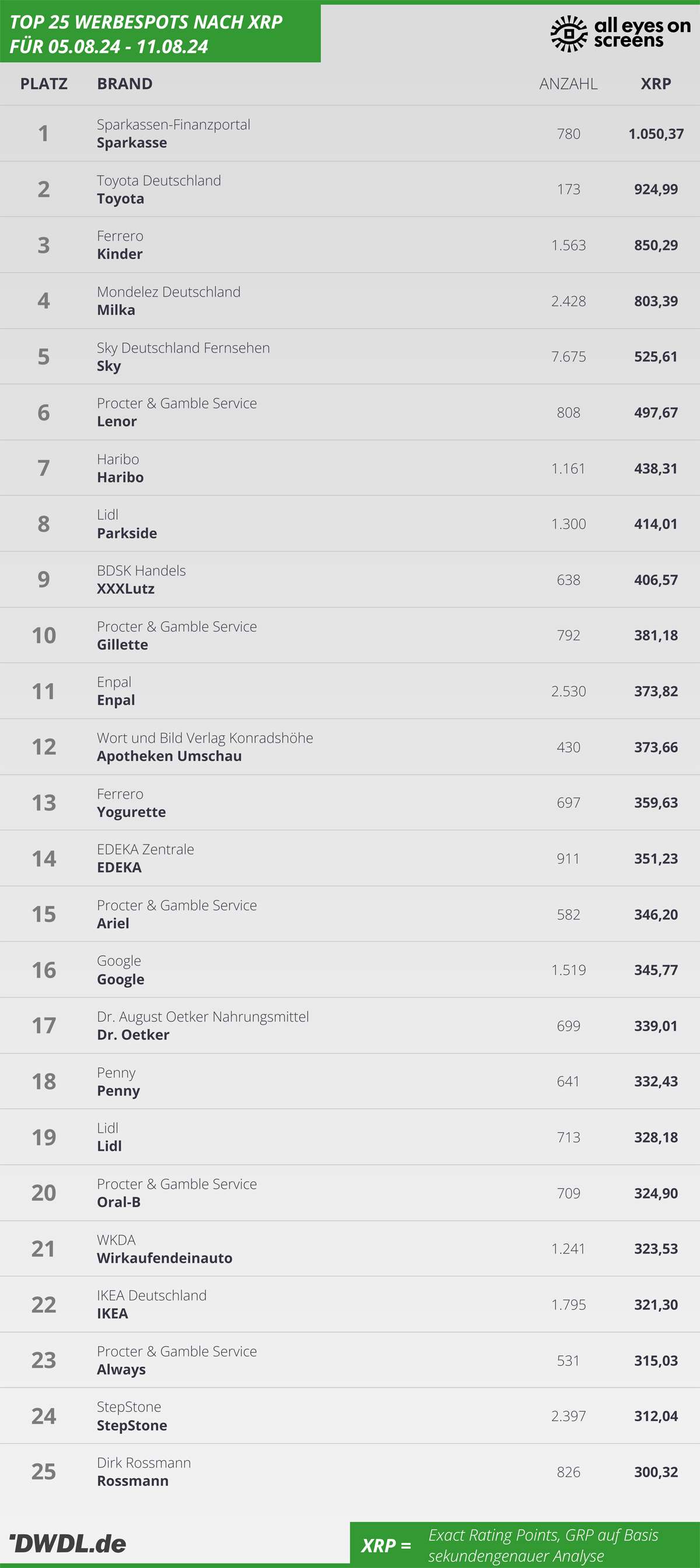Click the Rossmann row at rank 25
The width and height of the screenshot is (700, 1568).
click(350, 1472)
